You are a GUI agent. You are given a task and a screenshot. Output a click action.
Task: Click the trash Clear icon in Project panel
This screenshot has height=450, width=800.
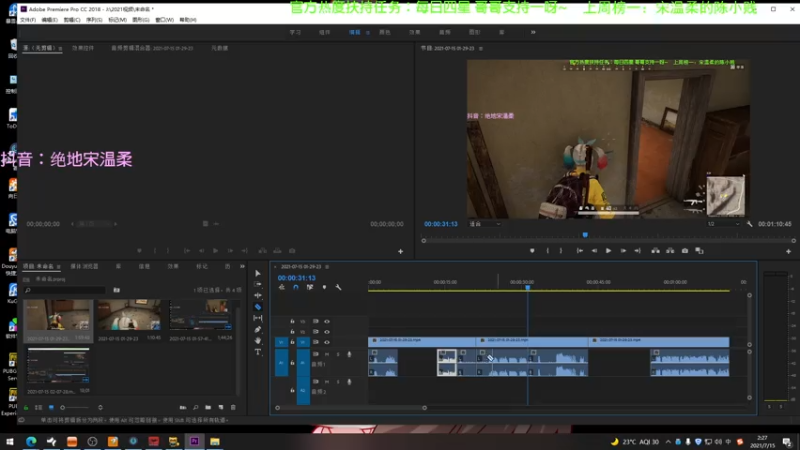pyautogui.click(x=233, y=407)
